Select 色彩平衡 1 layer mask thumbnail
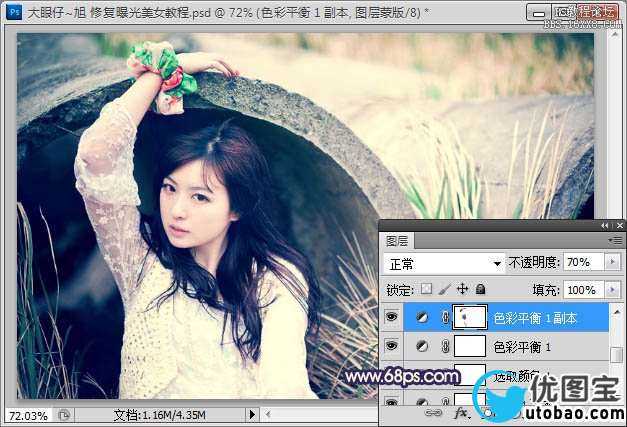The height and width of the screenshot is (427, 627). (470, 346)
